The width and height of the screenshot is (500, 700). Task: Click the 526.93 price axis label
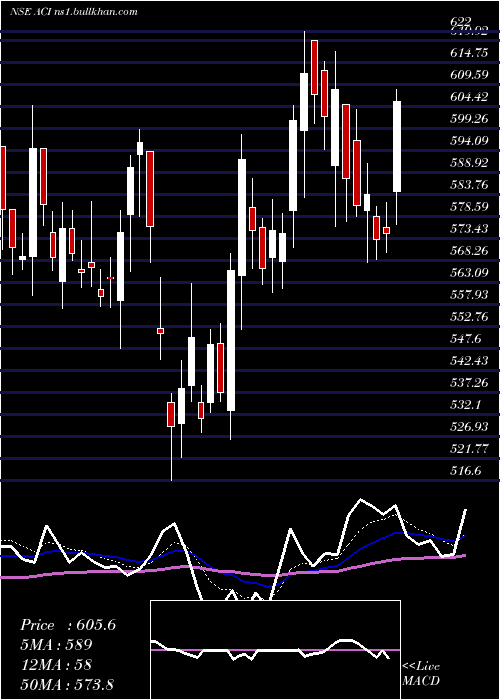click(469, 427)
